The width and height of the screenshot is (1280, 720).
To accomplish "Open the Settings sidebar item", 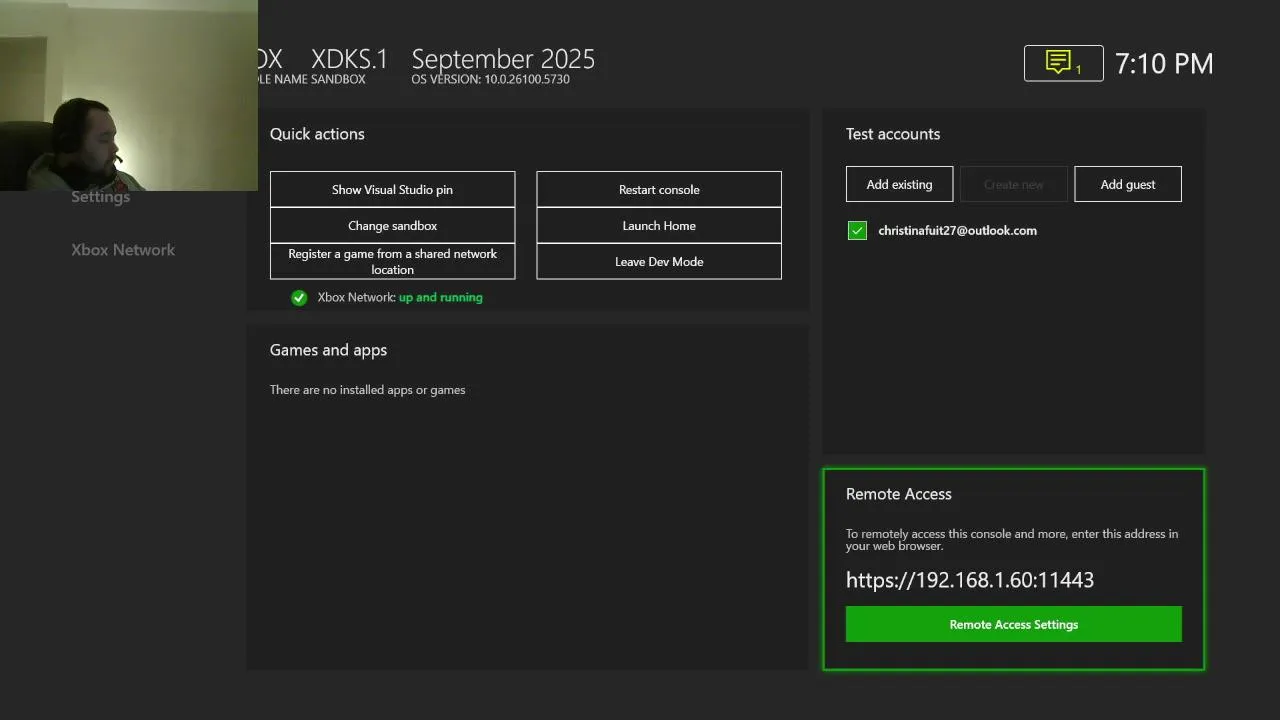I will 100,197.
